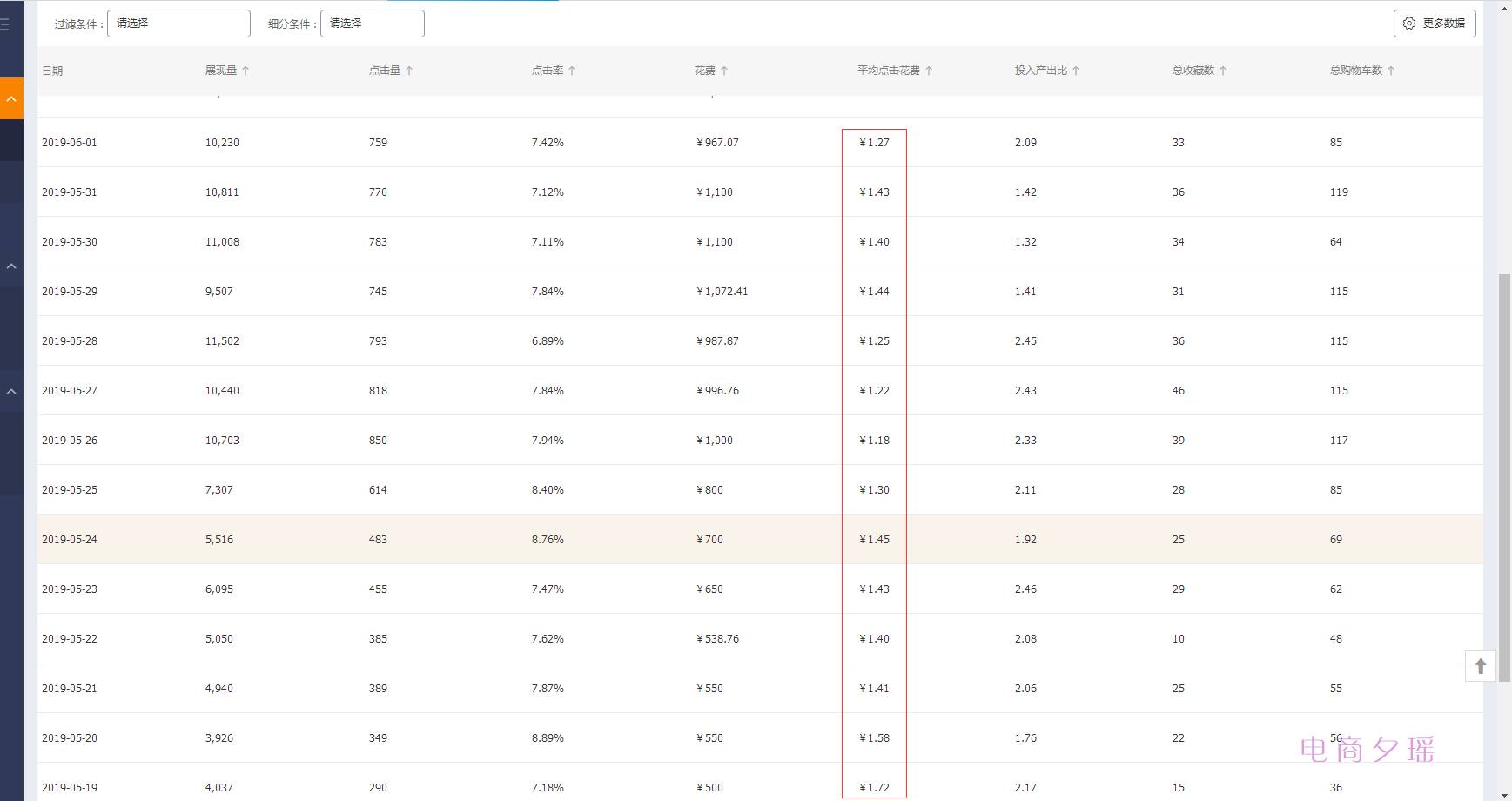Click the 日期 column header
Screen dimensions: 1512x801
[52, 71]
